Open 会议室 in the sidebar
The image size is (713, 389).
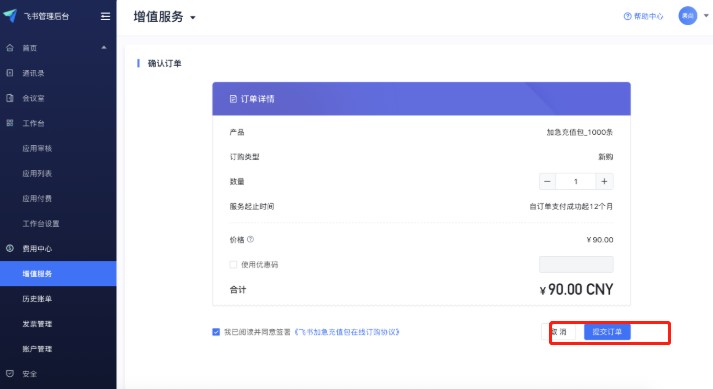(33, 98)
